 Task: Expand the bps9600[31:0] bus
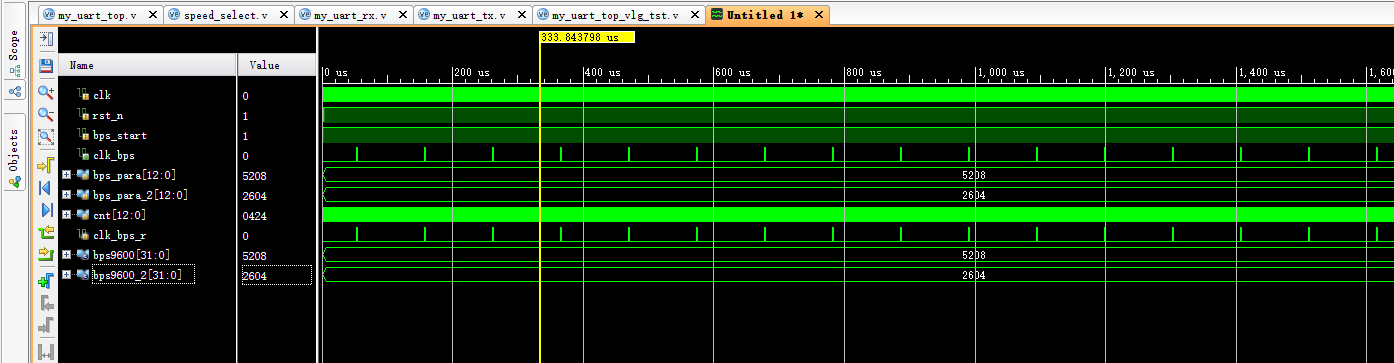[66, 255]
